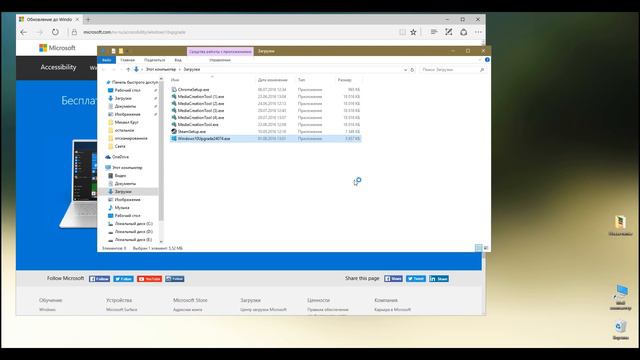Open Edge More actions ellipsis menu
This screenshot has width=640, height=360.
478,32
